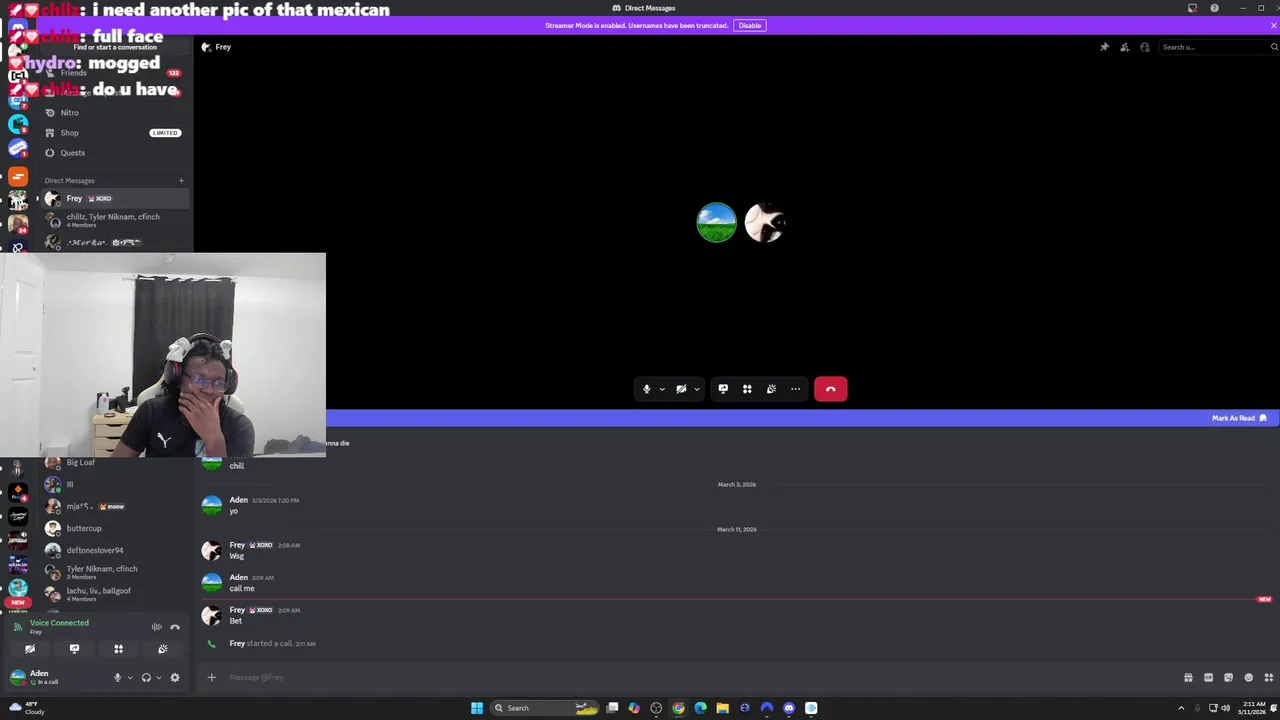The width and height of the screenshot is (1280, 720).
Task: Open inbox icon in Discord title bar
Action: point(1192,8)
